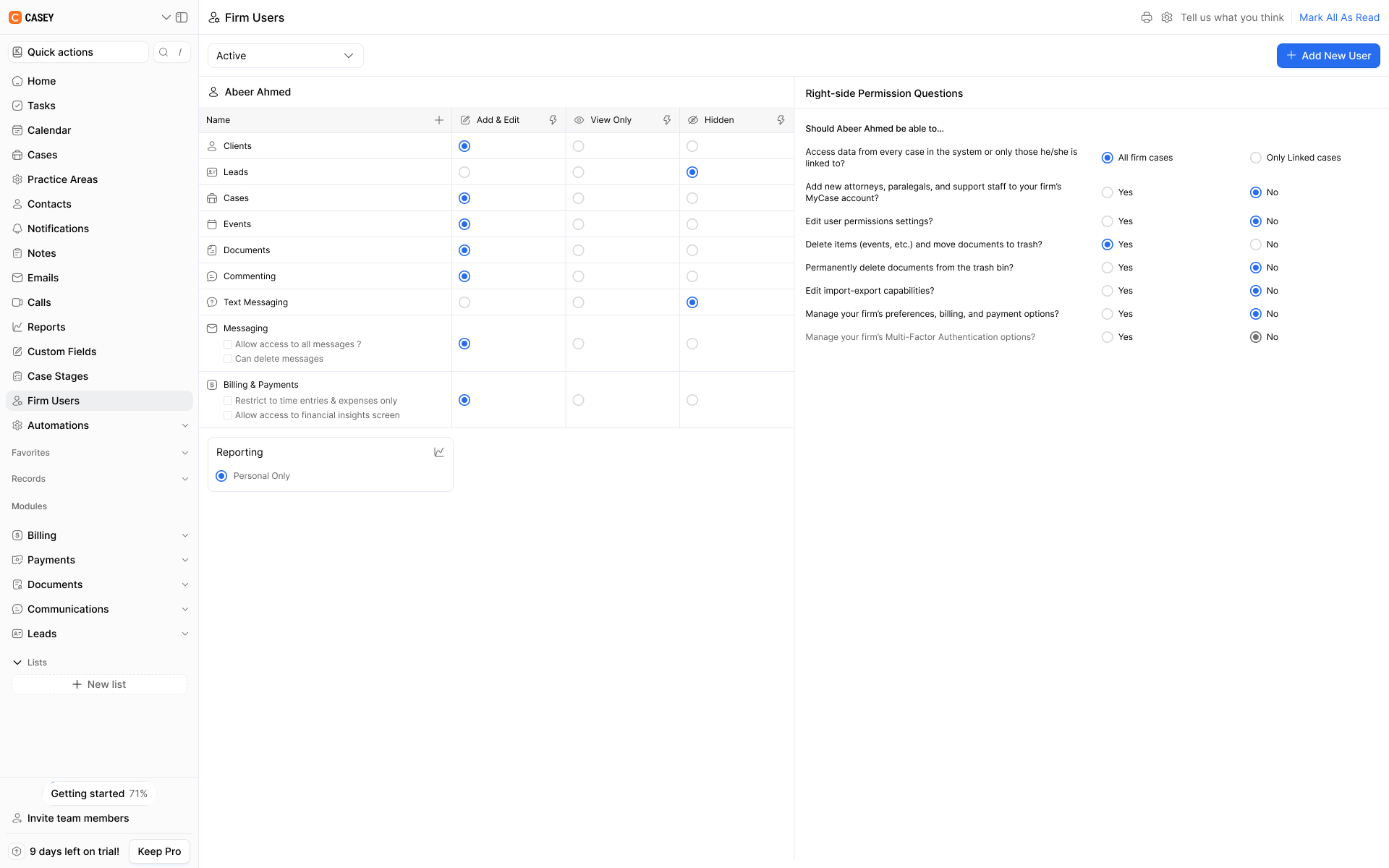The image size is (1389, 868).
Task: Click lightning icon in Hidden column
Action: click(x=781, y=120)
